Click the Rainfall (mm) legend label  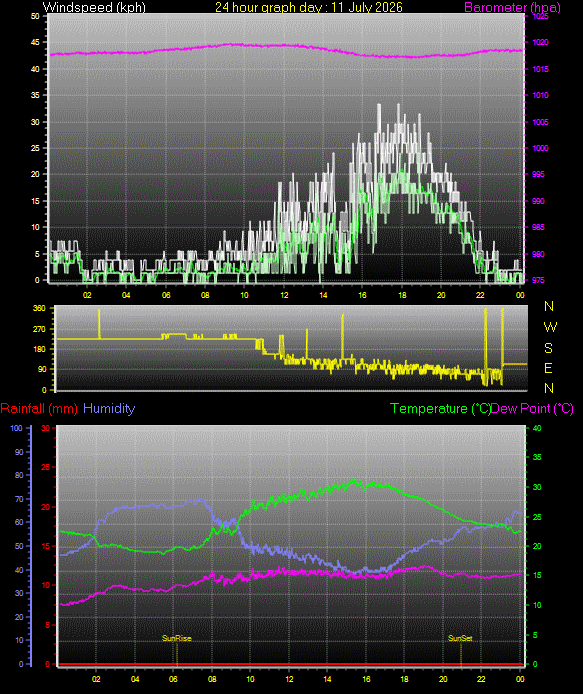coord(39,408)
